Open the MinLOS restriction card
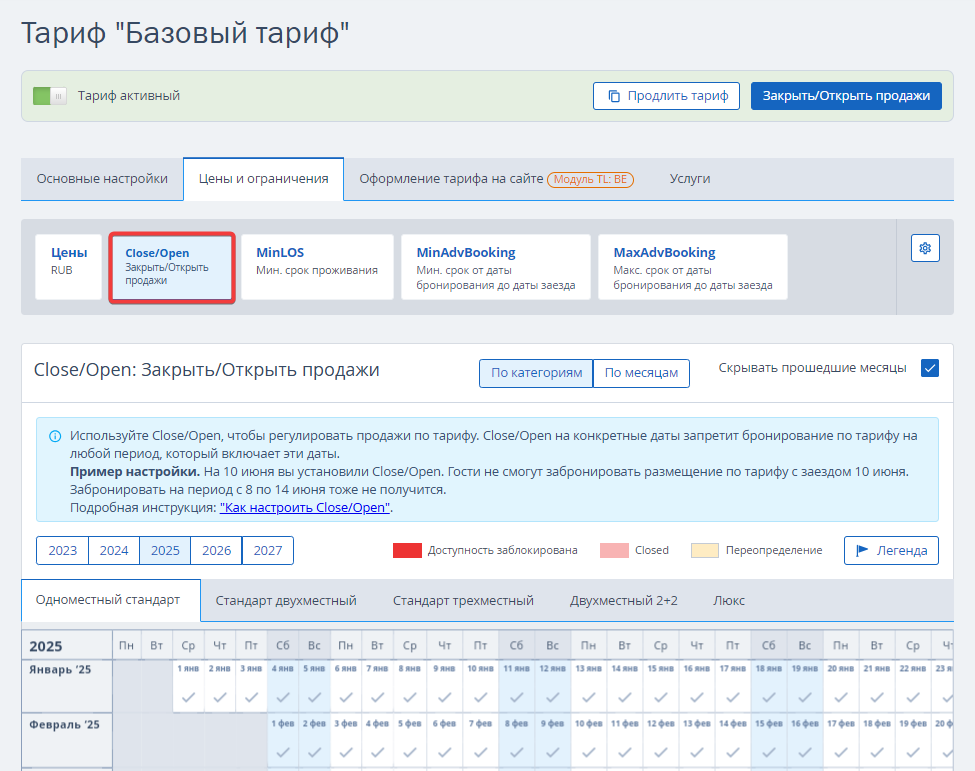 [x=317, y=267]
